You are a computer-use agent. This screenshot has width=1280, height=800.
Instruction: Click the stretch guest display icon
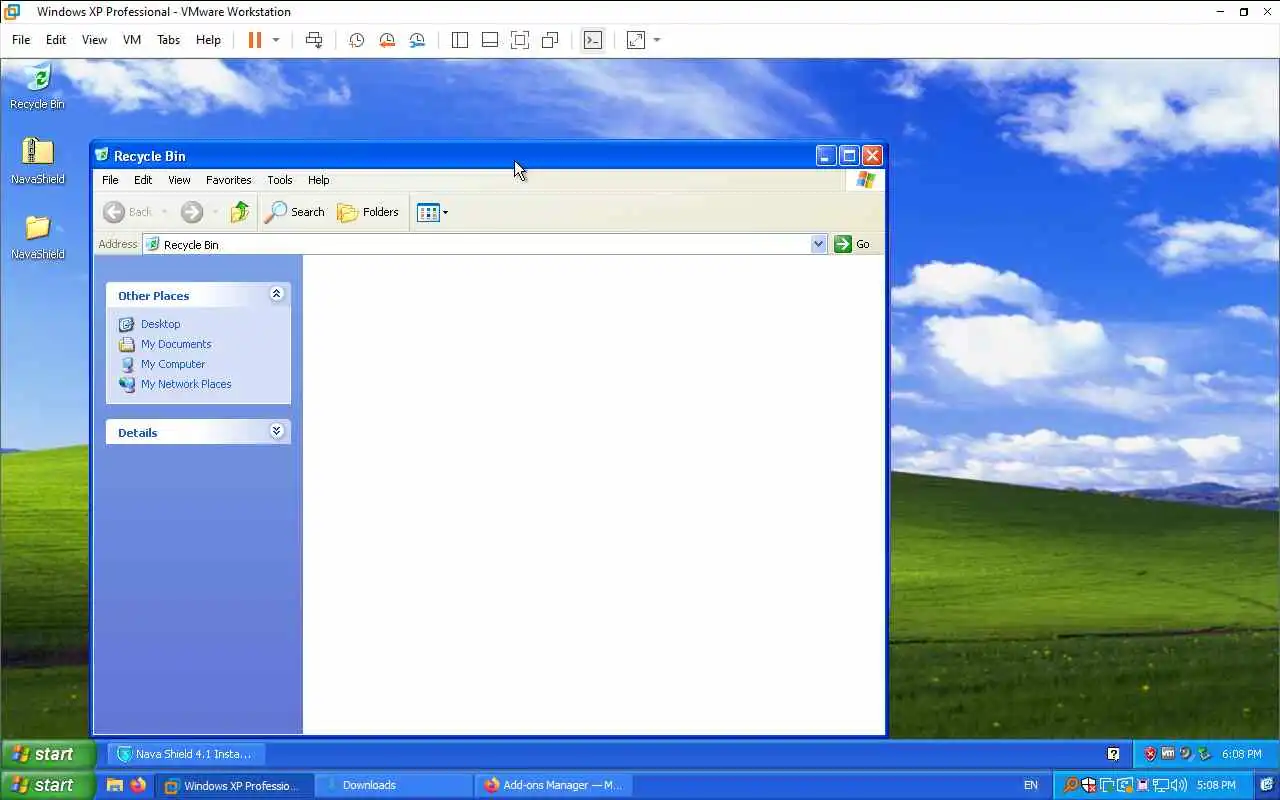click(x=636, y=40)
